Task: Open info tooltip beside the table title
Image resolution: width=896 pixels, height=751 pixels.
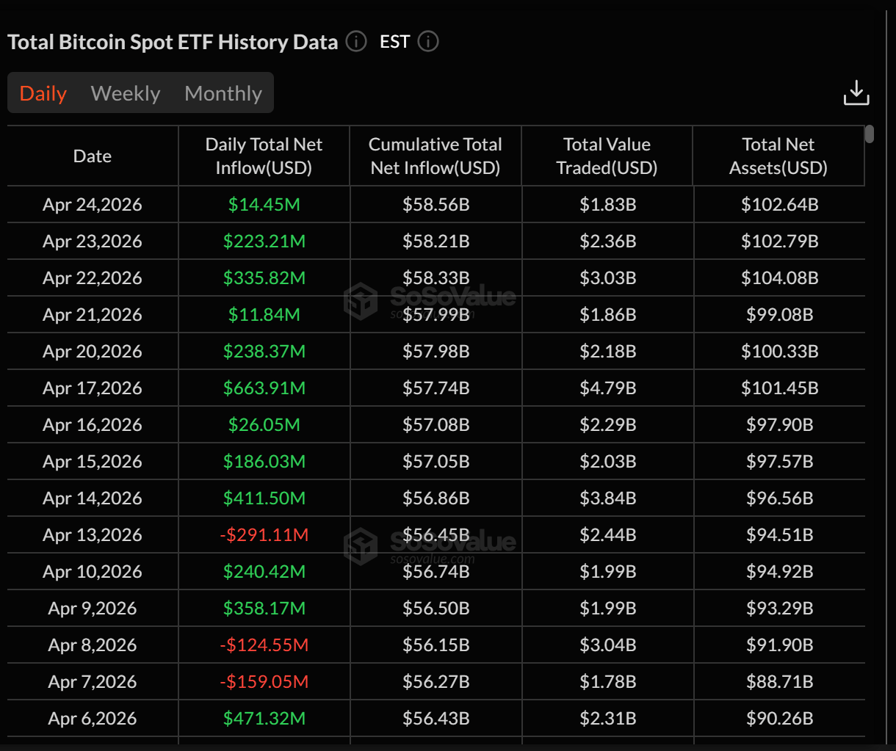Action: [x=355, y=42]
